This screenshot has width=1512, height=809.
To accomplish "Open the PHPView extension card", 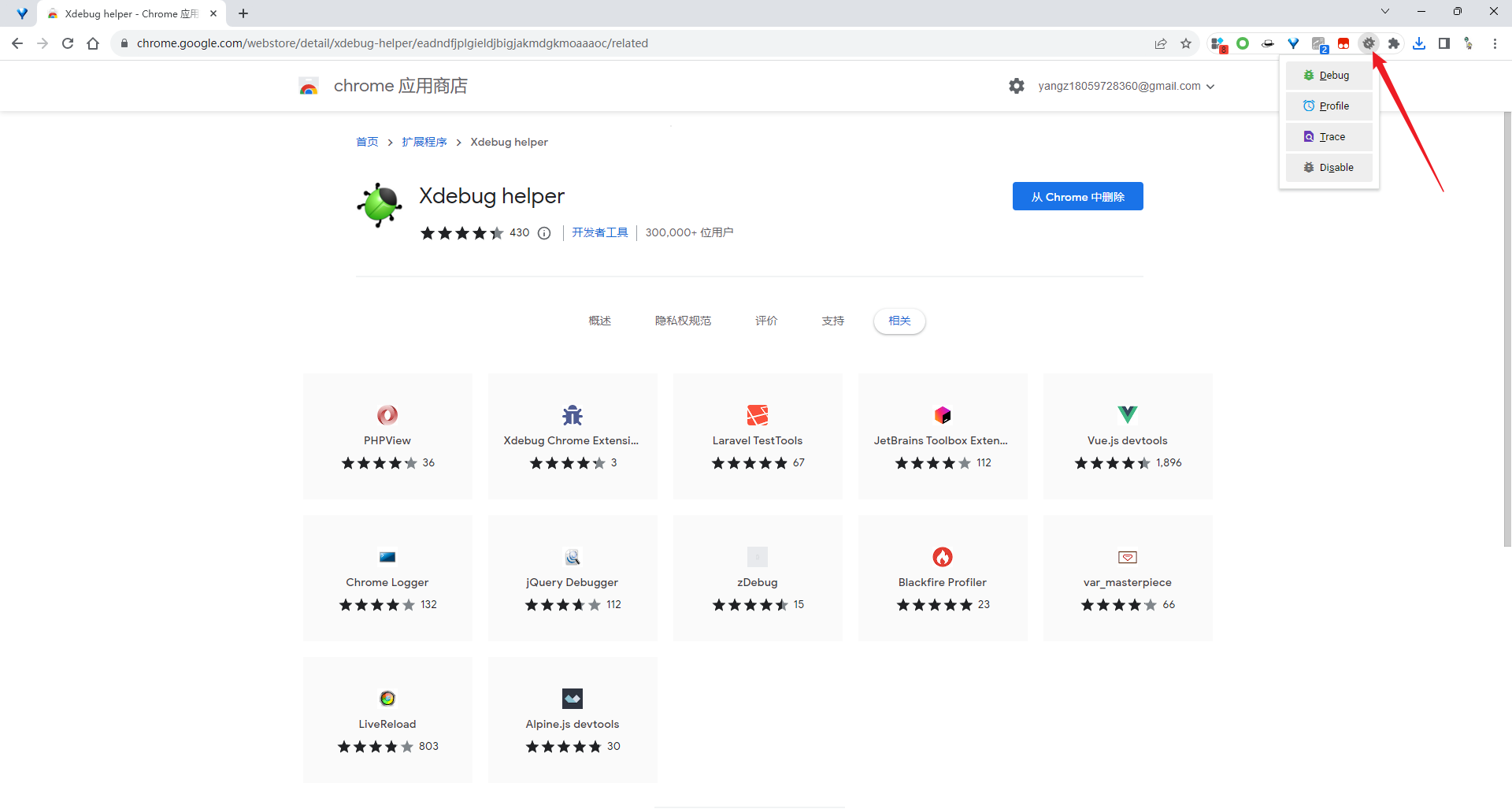I will click(387, 436).
